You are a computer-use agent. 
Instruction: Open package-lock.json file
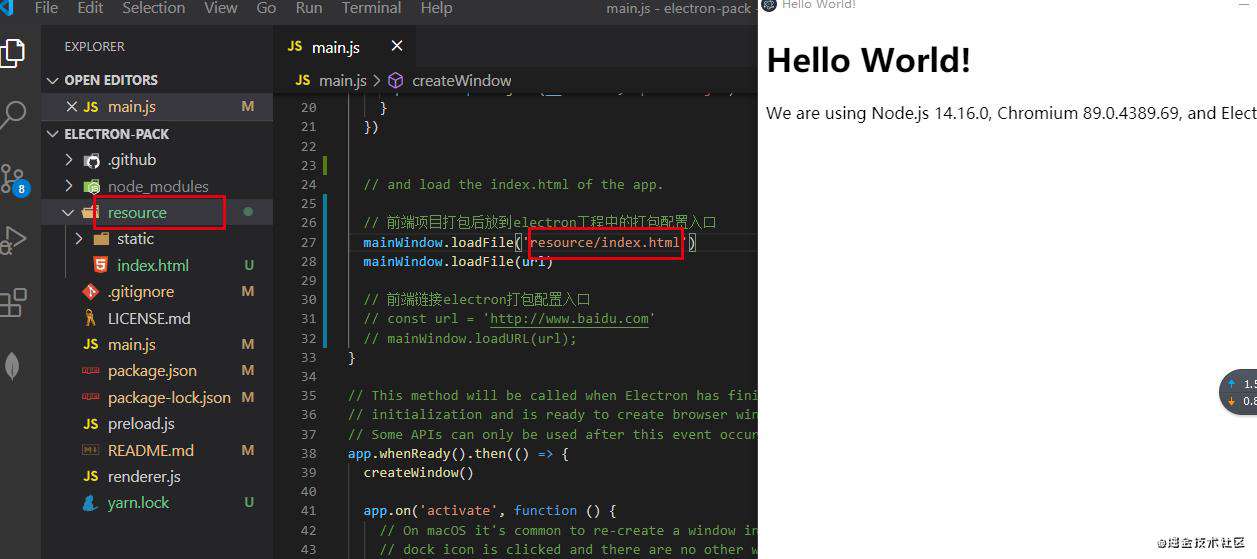pos(169,397)
